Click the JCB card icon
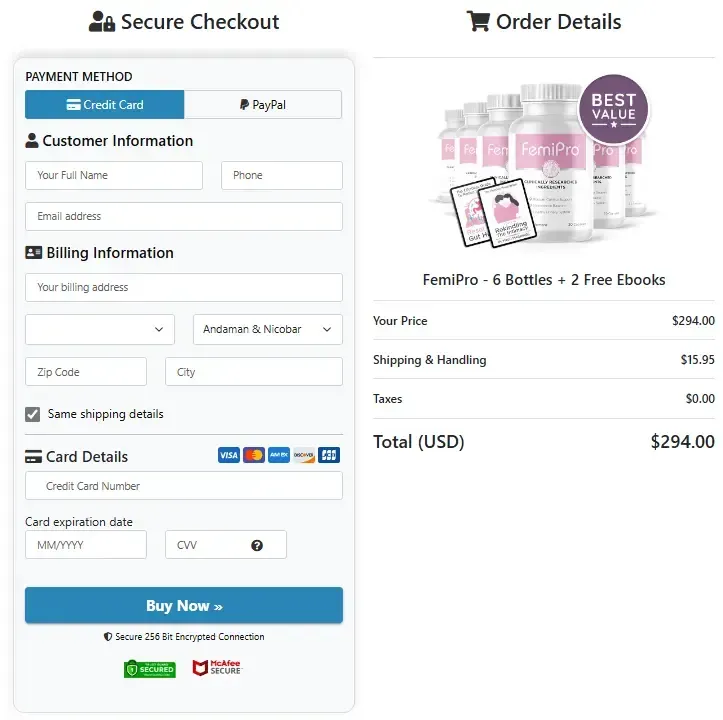Image resolution: width=723 pixels, height=720 pixels. [x=329, y=455]
